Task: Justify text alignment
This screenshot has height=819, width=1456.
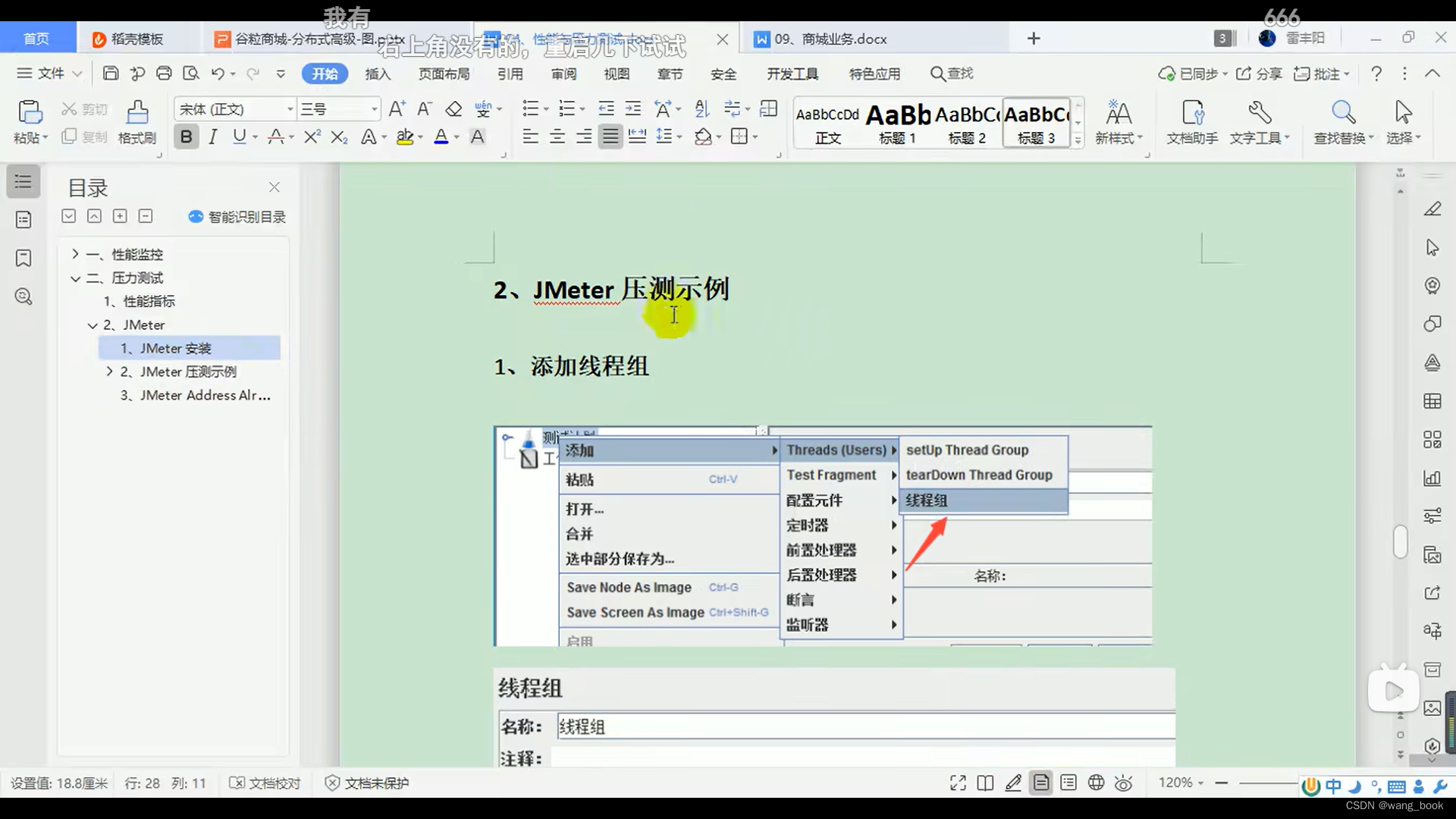Action: 610,136
